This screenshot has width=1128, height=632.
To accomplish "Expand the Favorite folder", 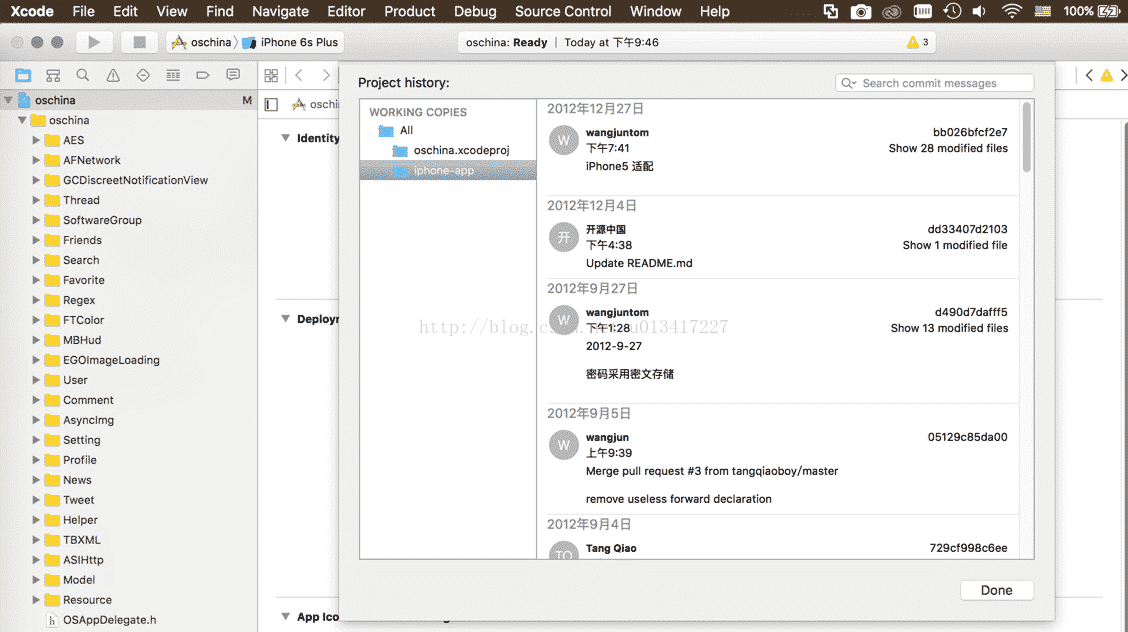I will (x=36, y=280).
